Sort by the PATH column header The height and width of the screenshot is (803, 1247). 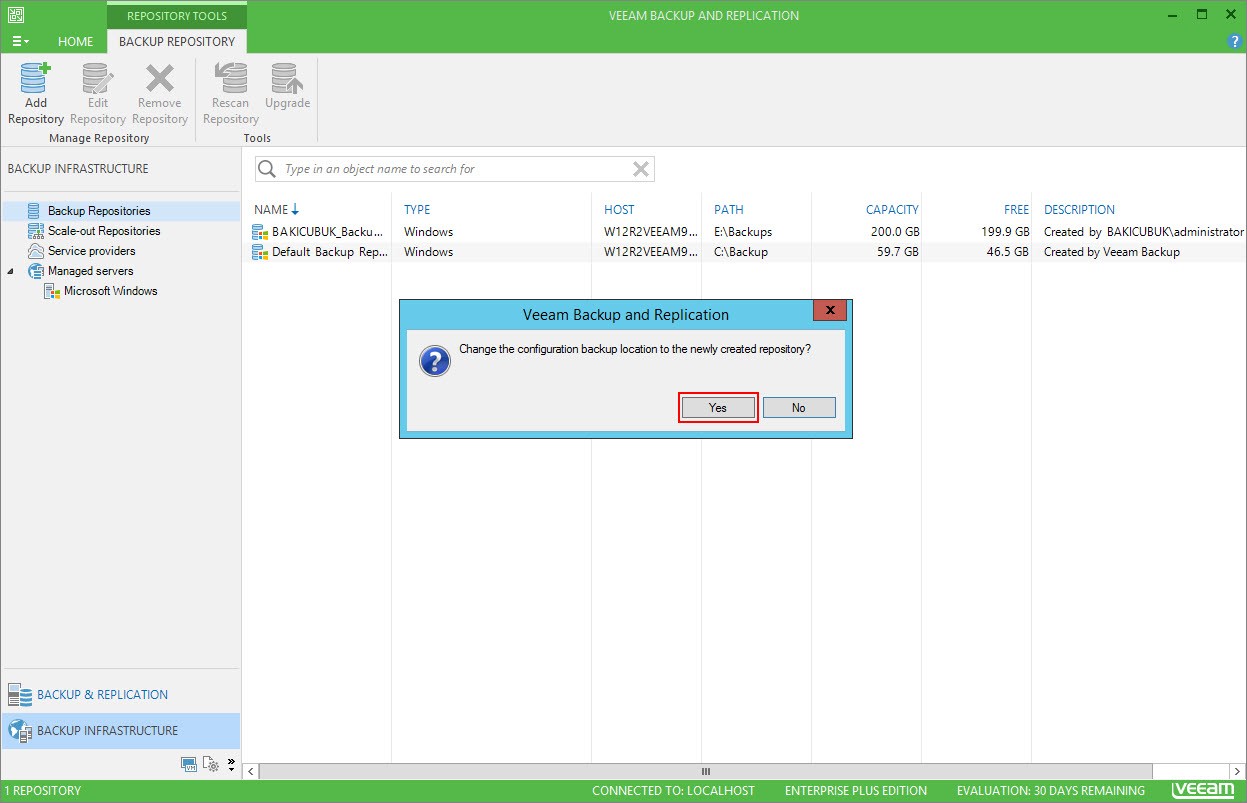[x=729, y=210]
